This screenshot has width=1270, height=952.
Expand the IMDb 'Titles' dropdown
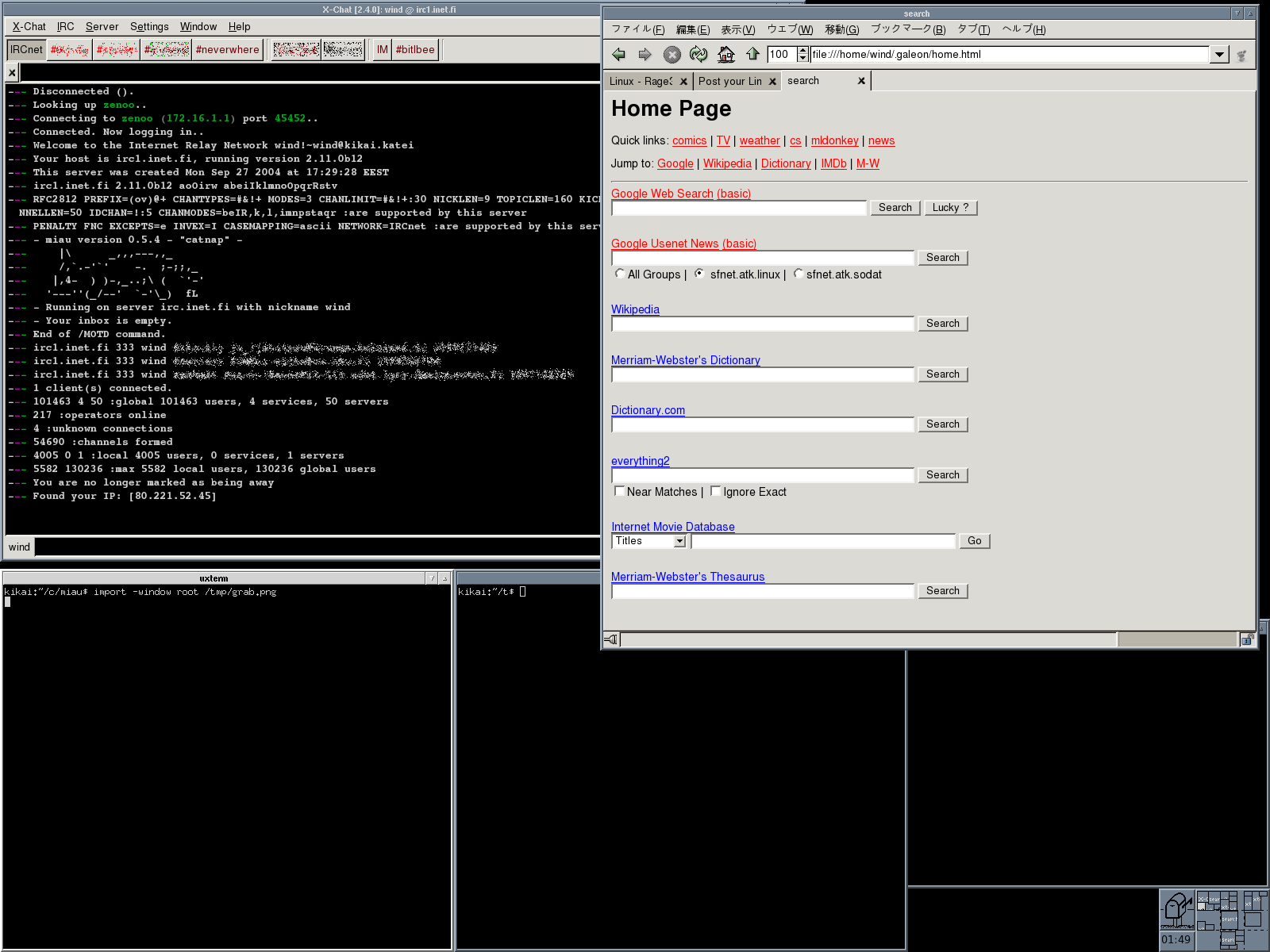[679, 541]
